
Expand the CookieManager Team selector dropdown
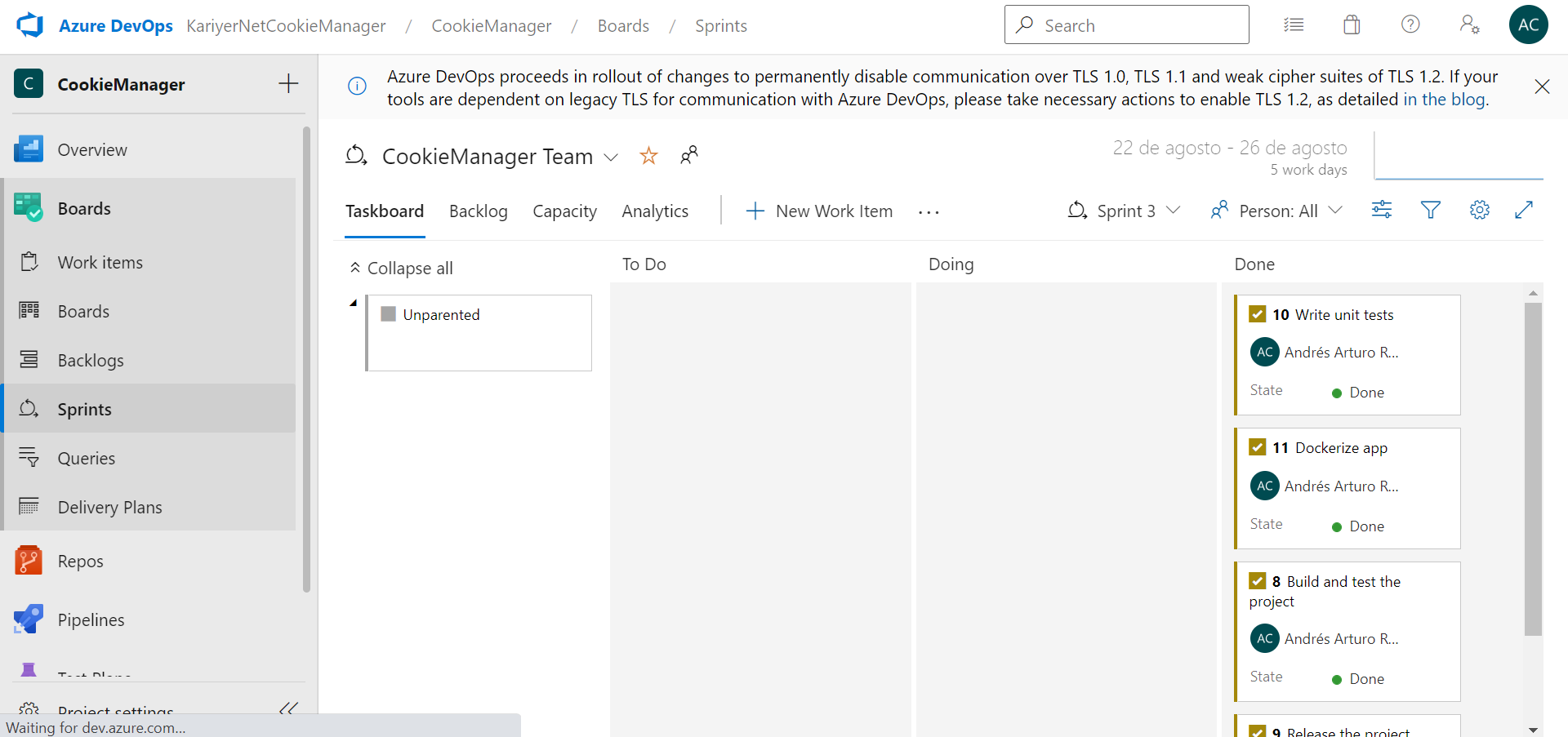(611, 157)
